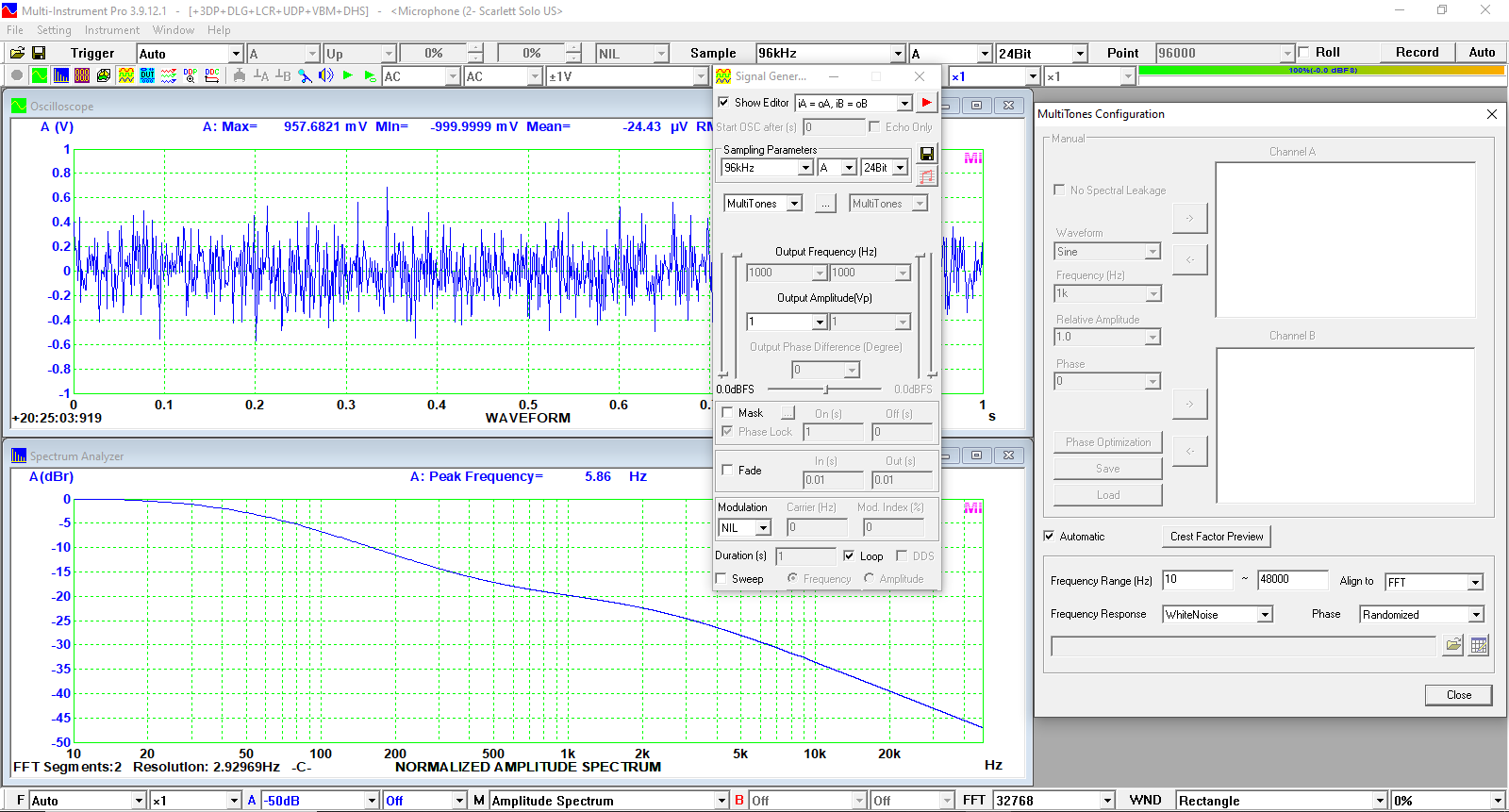The width and height of the screenshot is (1509, 812).
Task: Click the DDP viewer toolbar icon
Action: click(191, 76)
